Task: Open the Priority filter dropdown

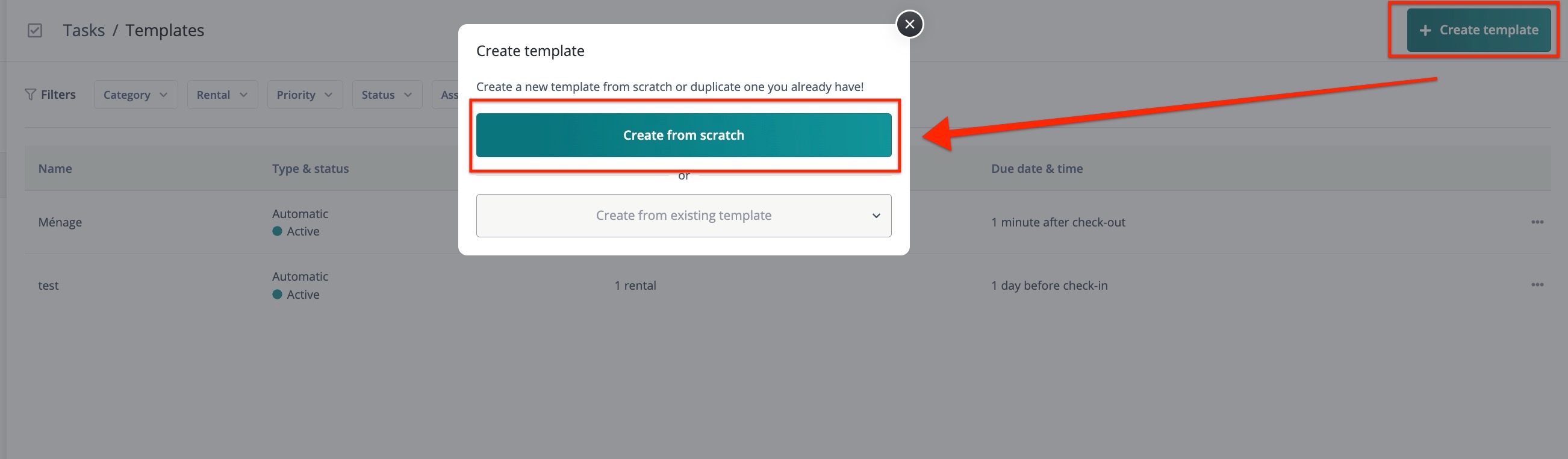Action: [x=304, y=95]
